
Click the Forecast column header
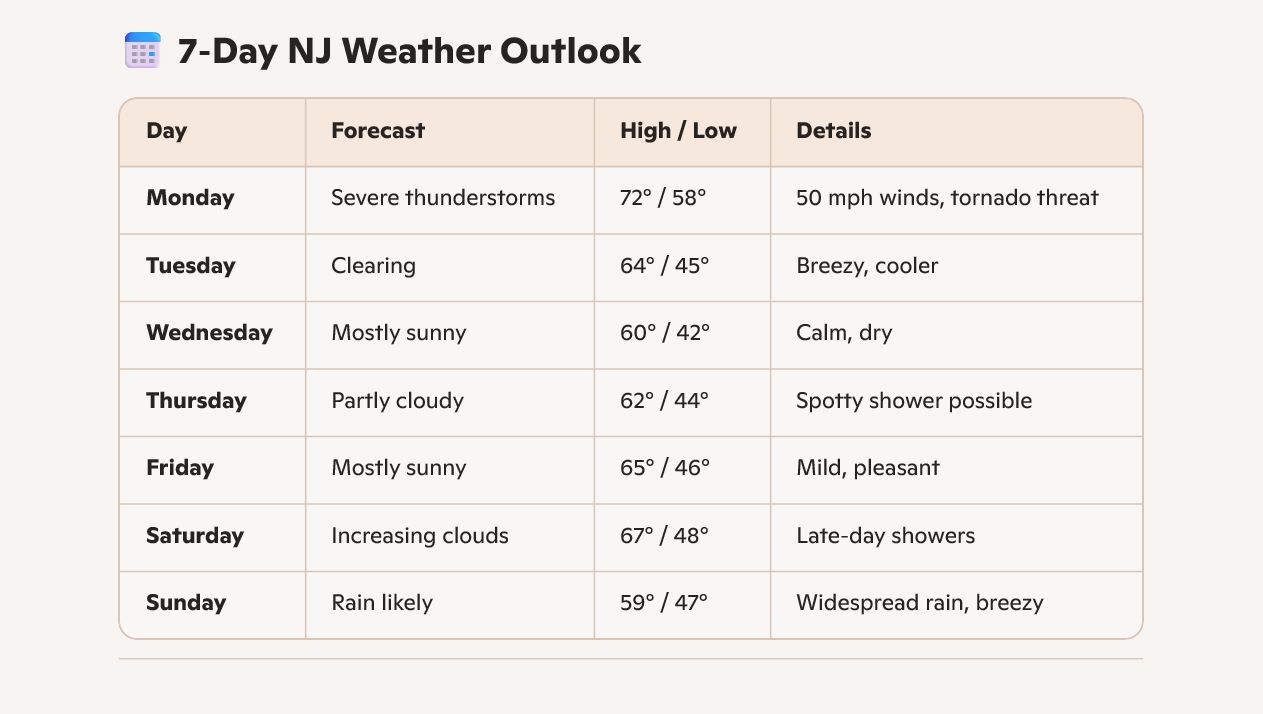[378, 131]
